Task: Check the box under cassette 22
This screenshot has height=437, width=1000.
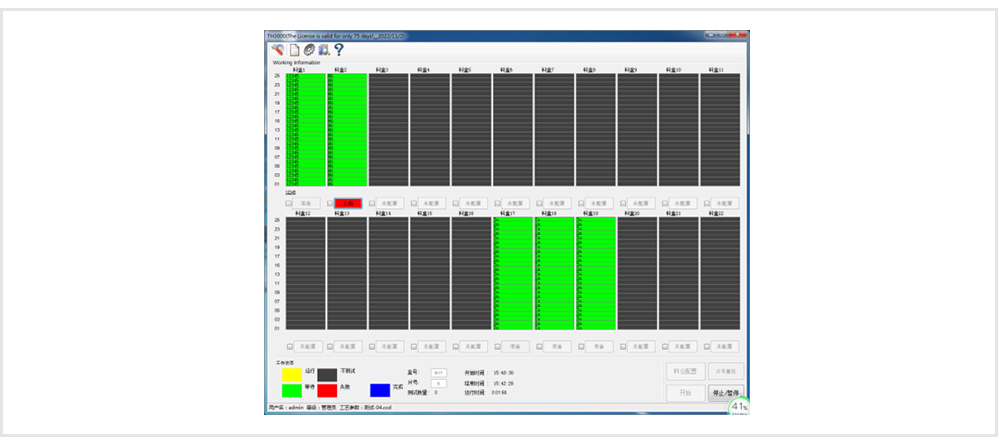Action: [x=705, y=347]
